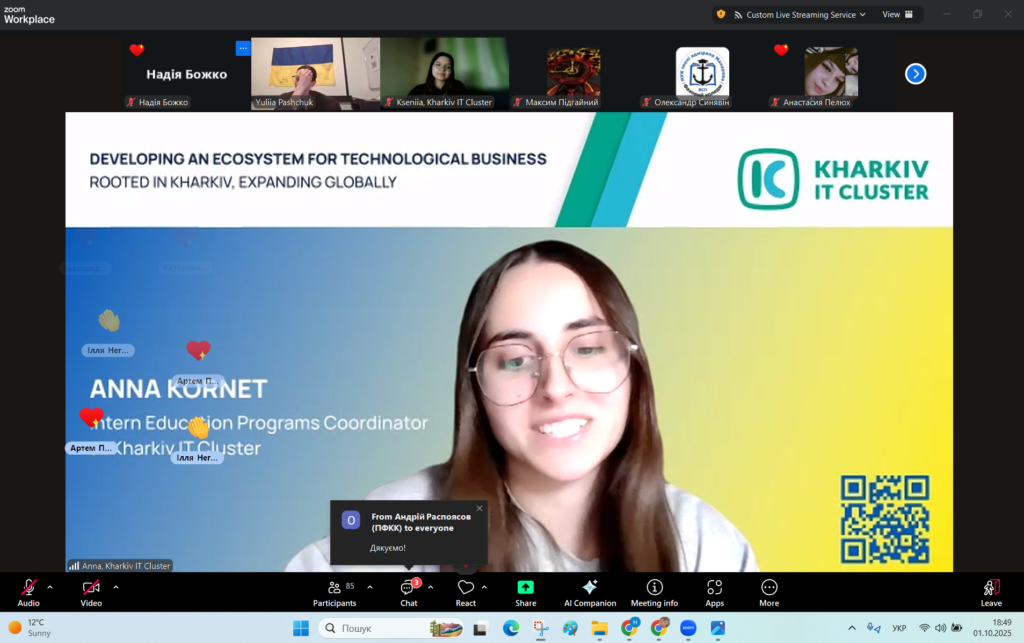Open the Chat panel
The image size is (1024, 643).
point(408,588)
